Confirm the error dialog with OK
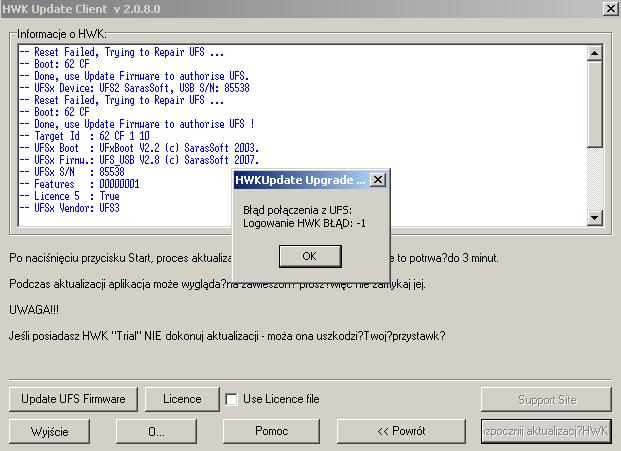The height and width of the screenshot is (451, 621). [x=310, y=256]
